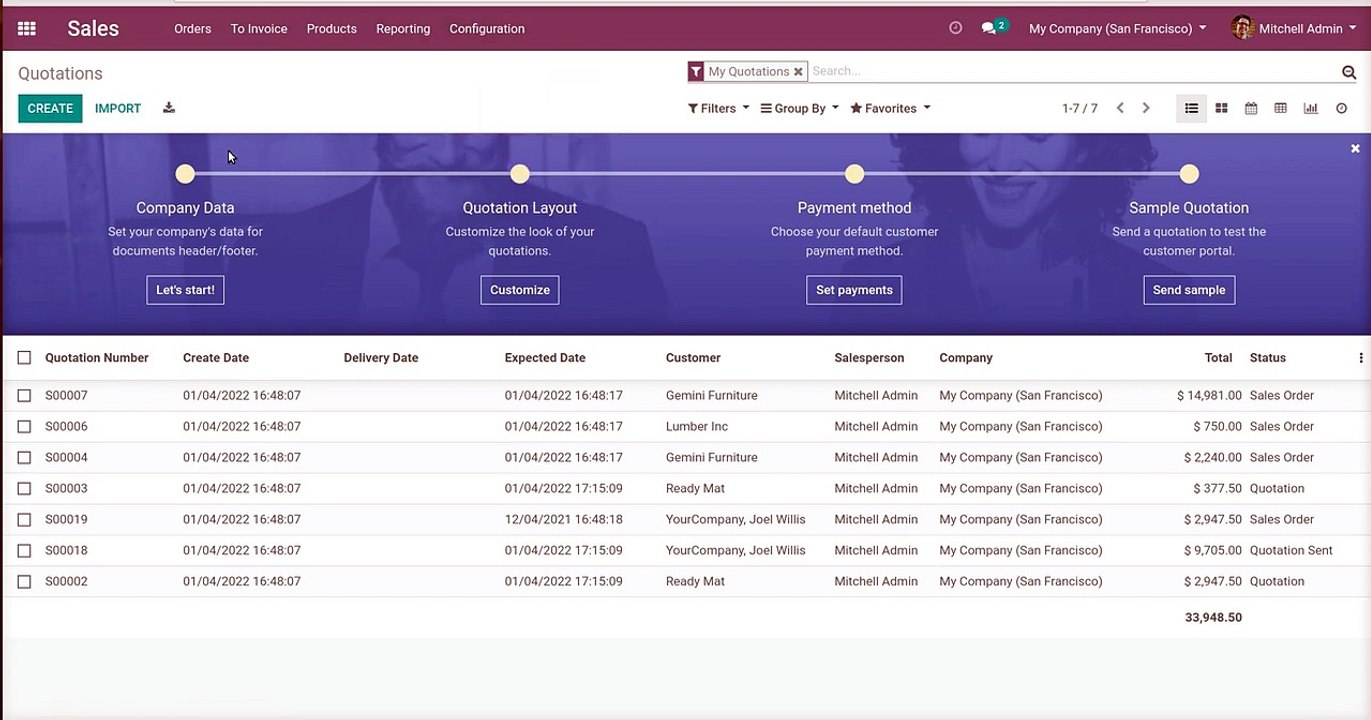The width and height of the screenshot is (1371, 720).
Task: Go to previous page arrow
Action: [1120, 108]
